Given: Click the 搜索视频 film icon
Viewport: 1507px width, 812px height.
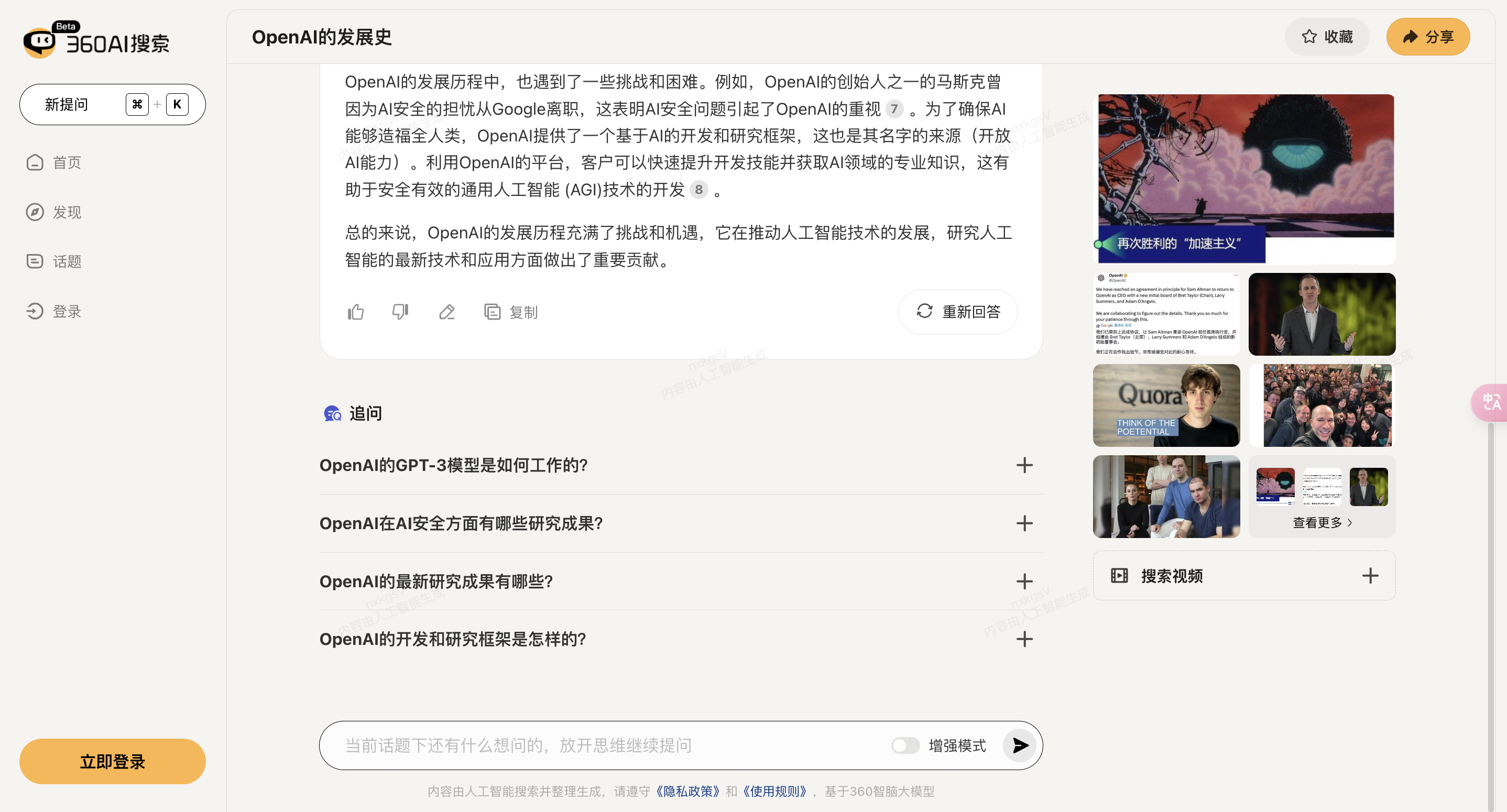Looking at the screenshot, I should pos(1119,576).
